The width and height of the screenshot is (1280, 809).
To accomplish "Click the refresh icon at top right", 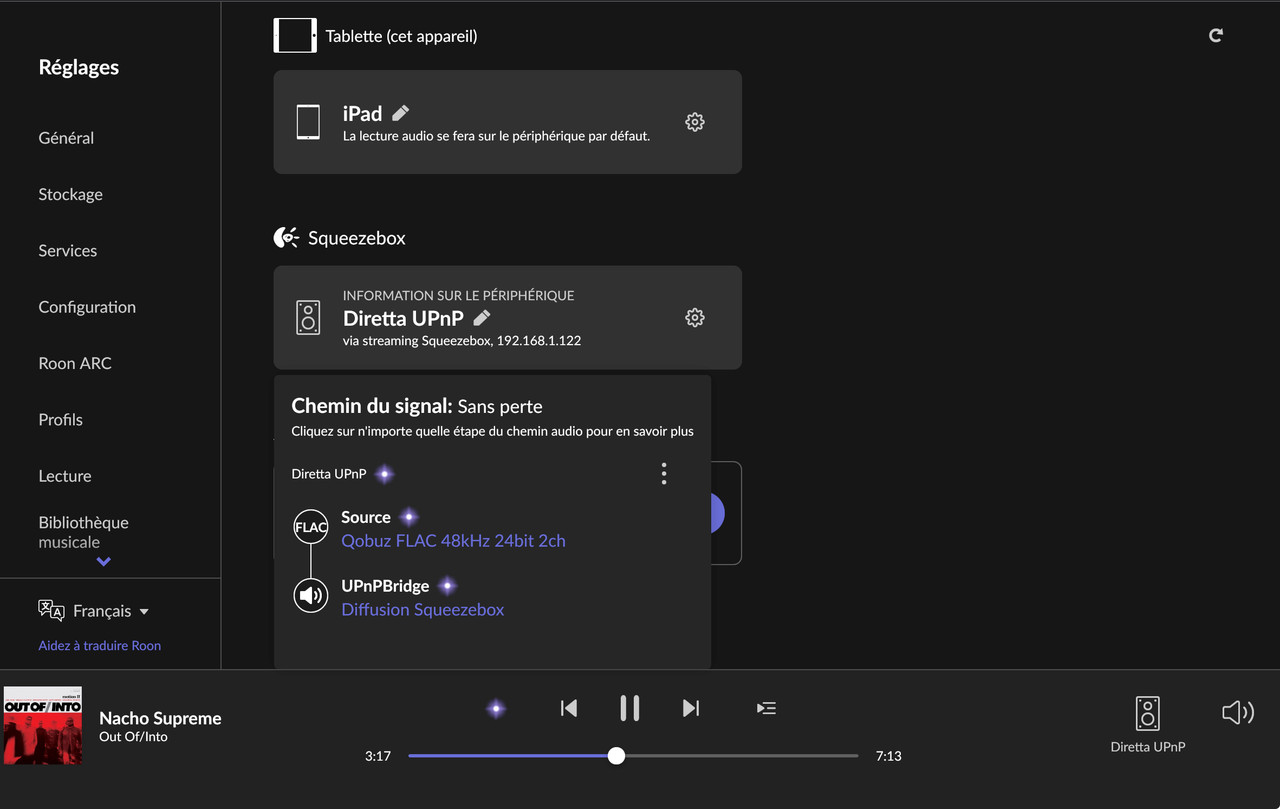I will [1216, 35].
